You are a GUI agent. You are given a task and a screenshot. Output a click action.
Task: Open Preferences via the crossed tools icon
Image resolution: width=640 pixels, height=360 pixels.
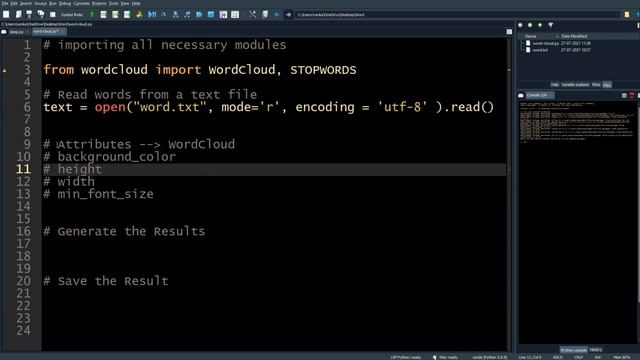[253, 14]
